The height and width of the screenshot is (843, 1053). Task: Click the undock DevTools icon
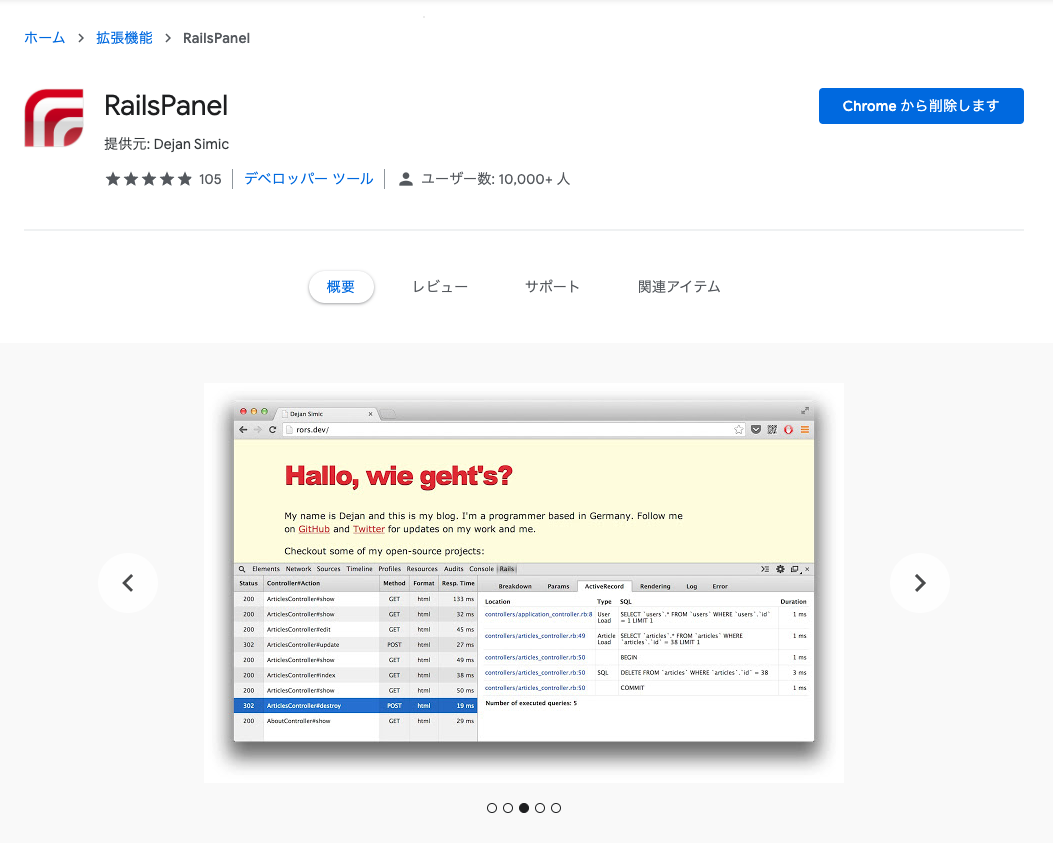coord(794,568)
